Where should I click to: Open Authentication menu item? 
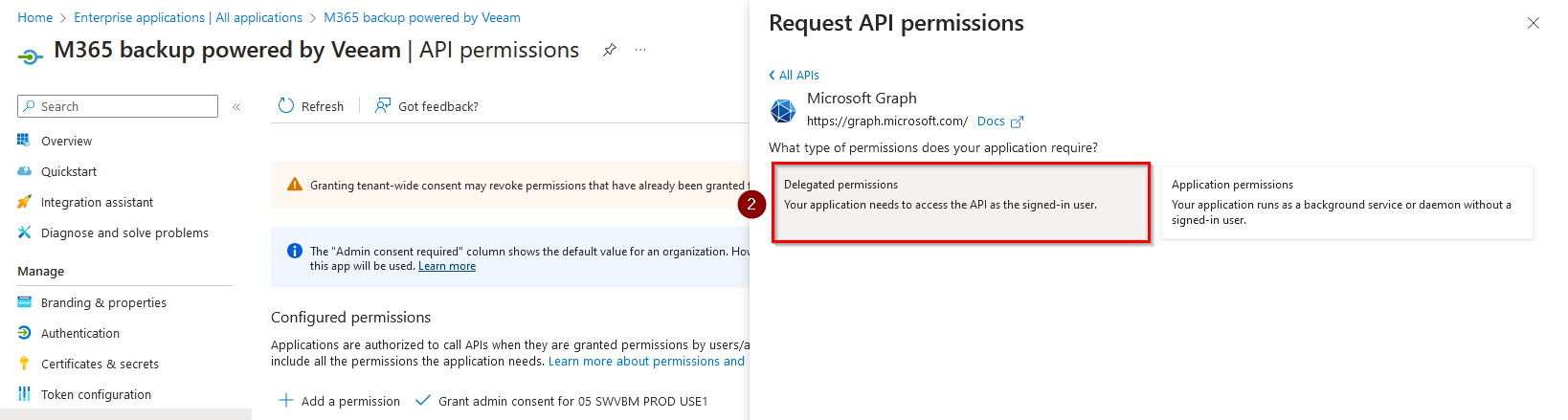coord(80,333)
